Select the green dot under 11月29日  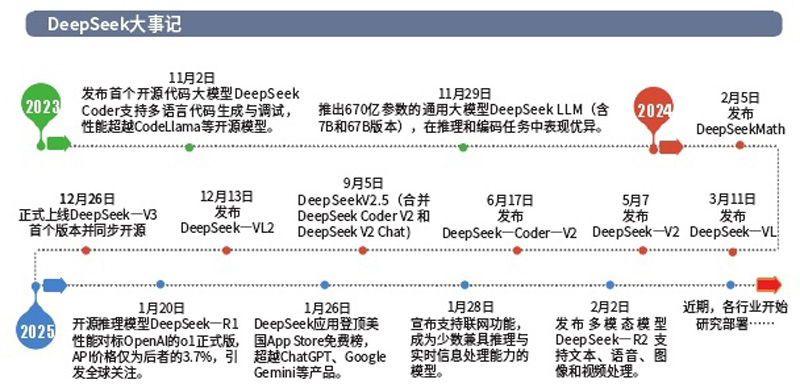coord(463,148)
